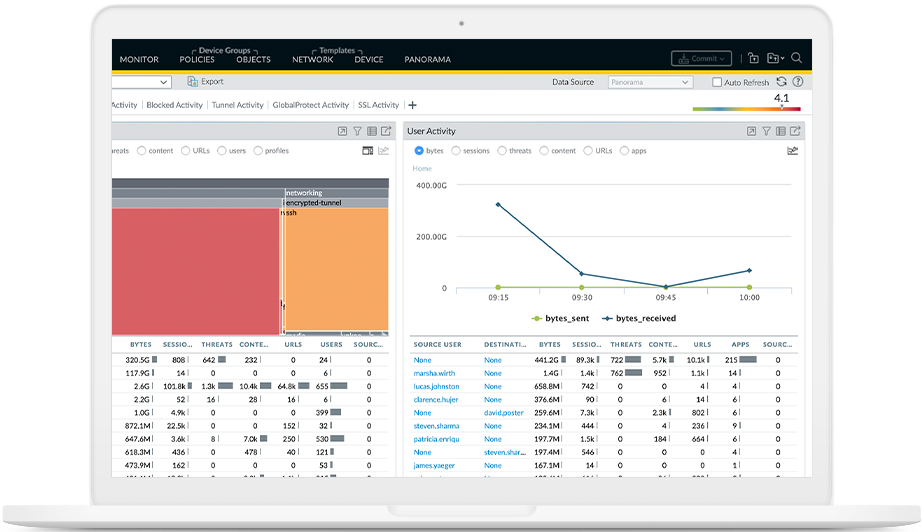The image size is (922, 532).
Task: Click the filter funnel icon in User Activity
Action: pyautogui.click(x=766, y=131)
